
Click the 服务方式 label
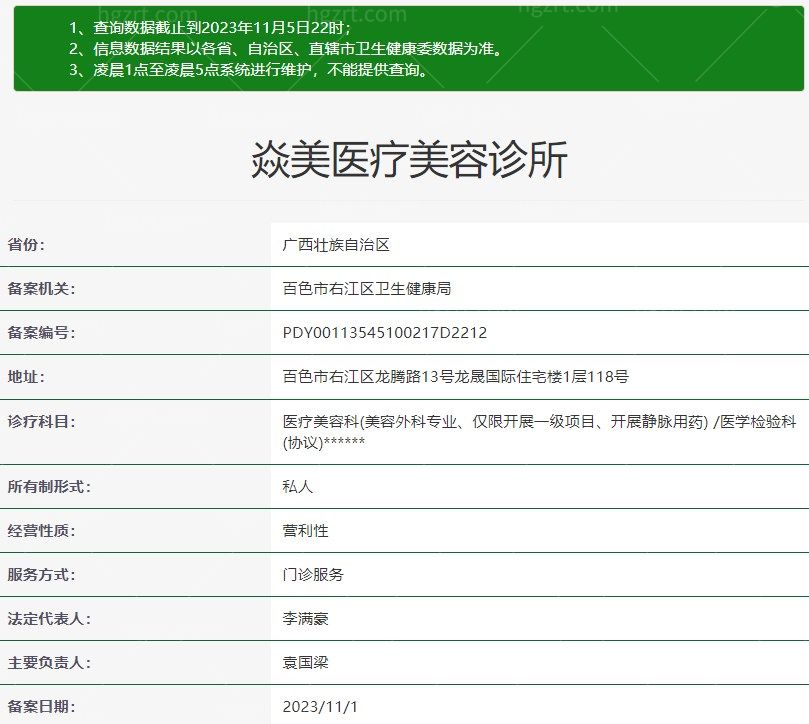[42, 574]
